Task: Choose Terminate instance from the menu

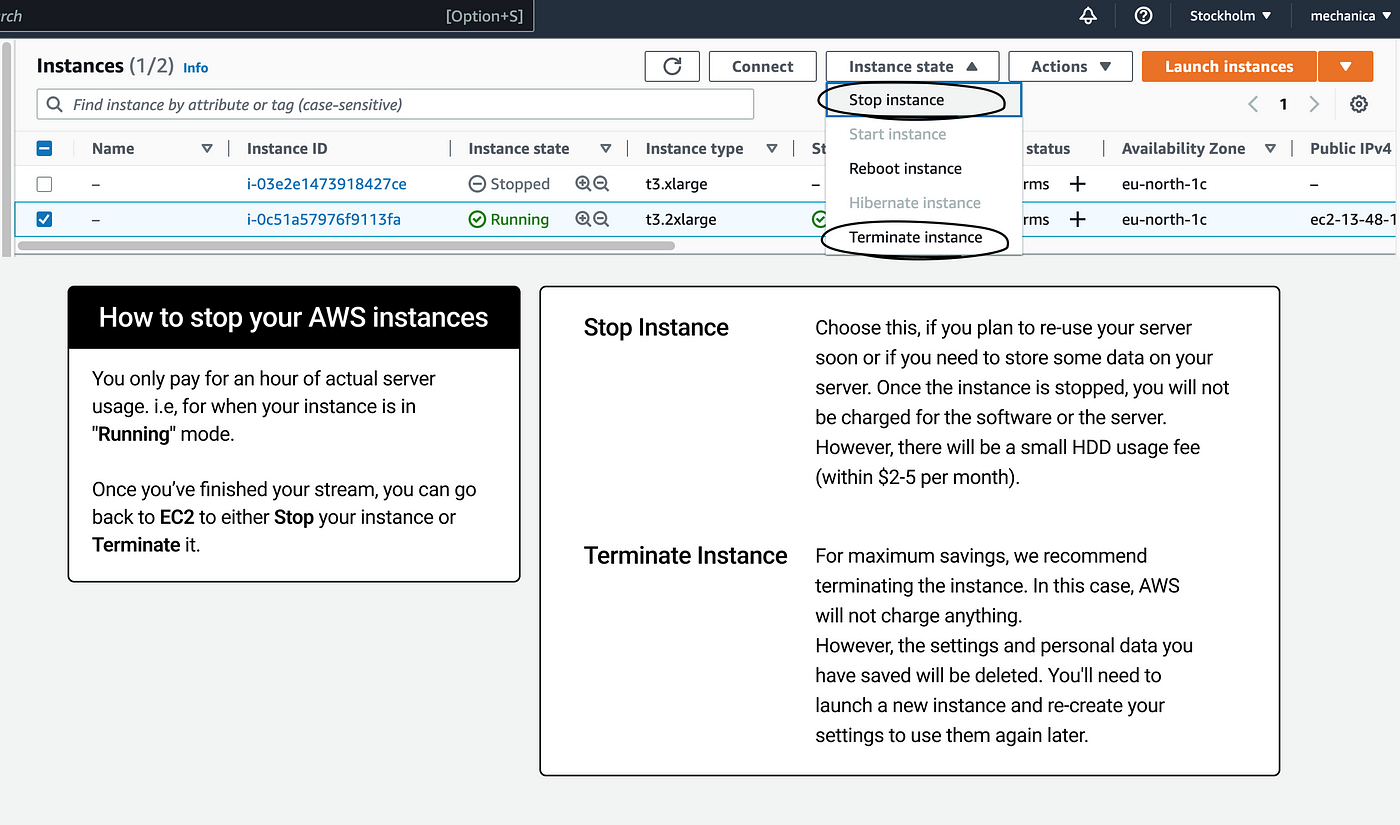Action: point(924,237)
